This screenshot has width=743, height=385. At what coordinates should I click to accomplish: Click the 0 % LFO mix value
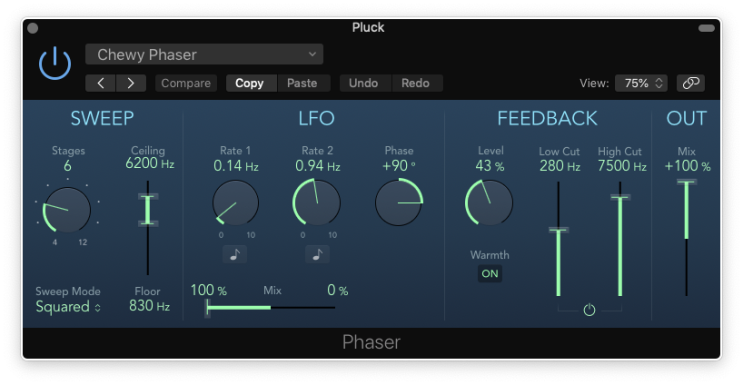(337, 290)
